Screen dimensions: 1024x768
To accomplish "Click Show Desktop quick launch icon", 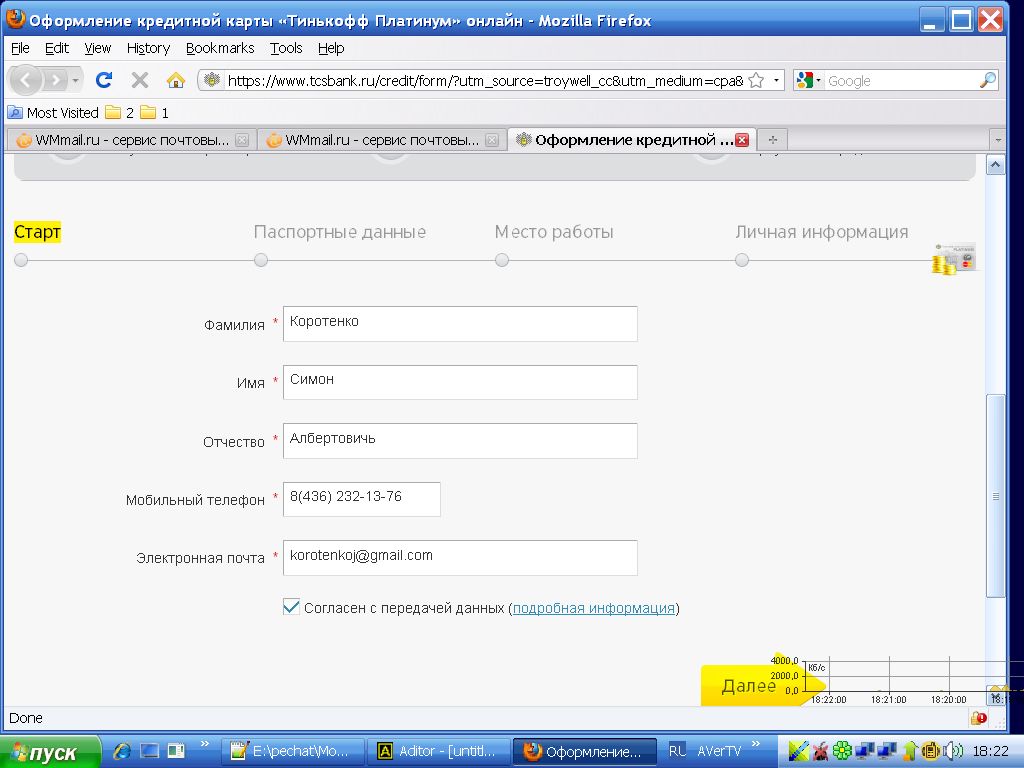I will pyautogui.click(x=150, y=751).
